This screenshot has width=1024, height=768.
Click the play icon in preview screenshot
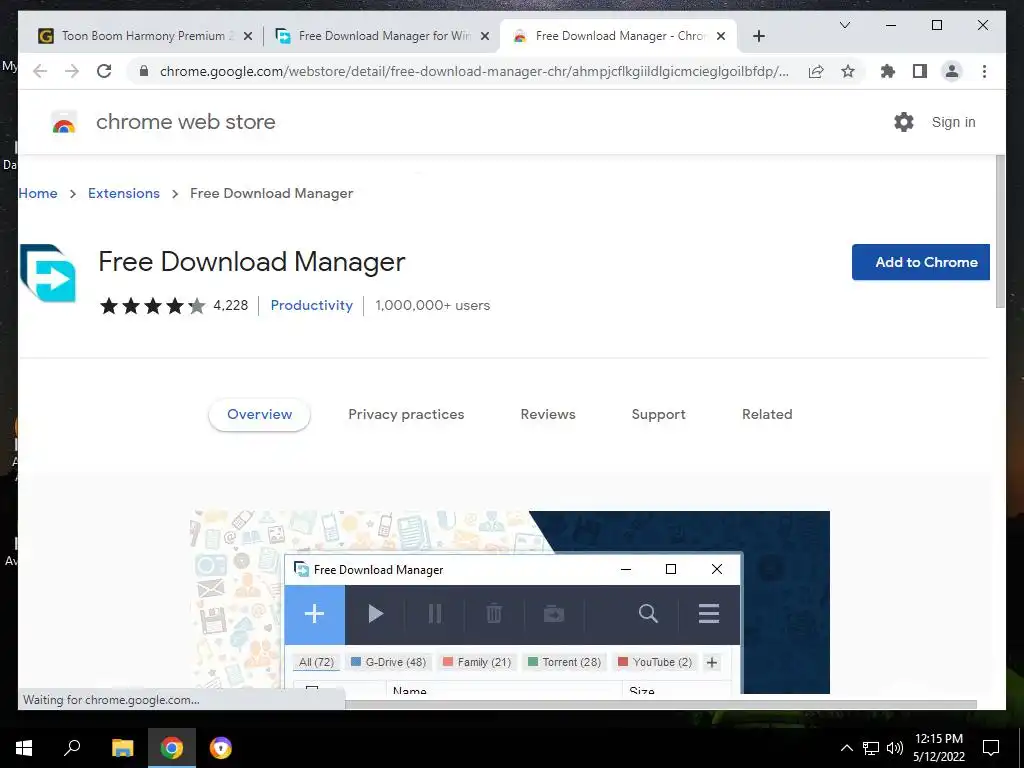(x=376, y=614)
